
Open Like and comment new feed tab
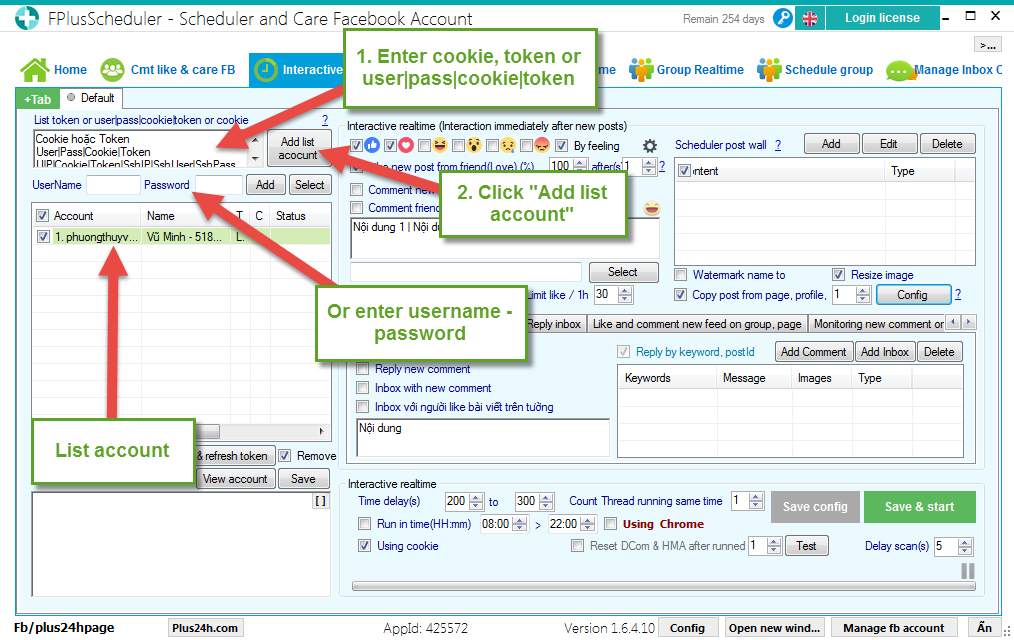(697, 324)
